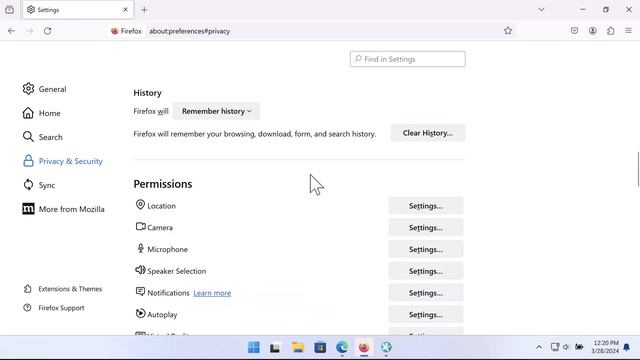Open Autoplay permission Settings
Image resolution: width=640 pixels, height=360 pixels.
[x=426, y=315]
